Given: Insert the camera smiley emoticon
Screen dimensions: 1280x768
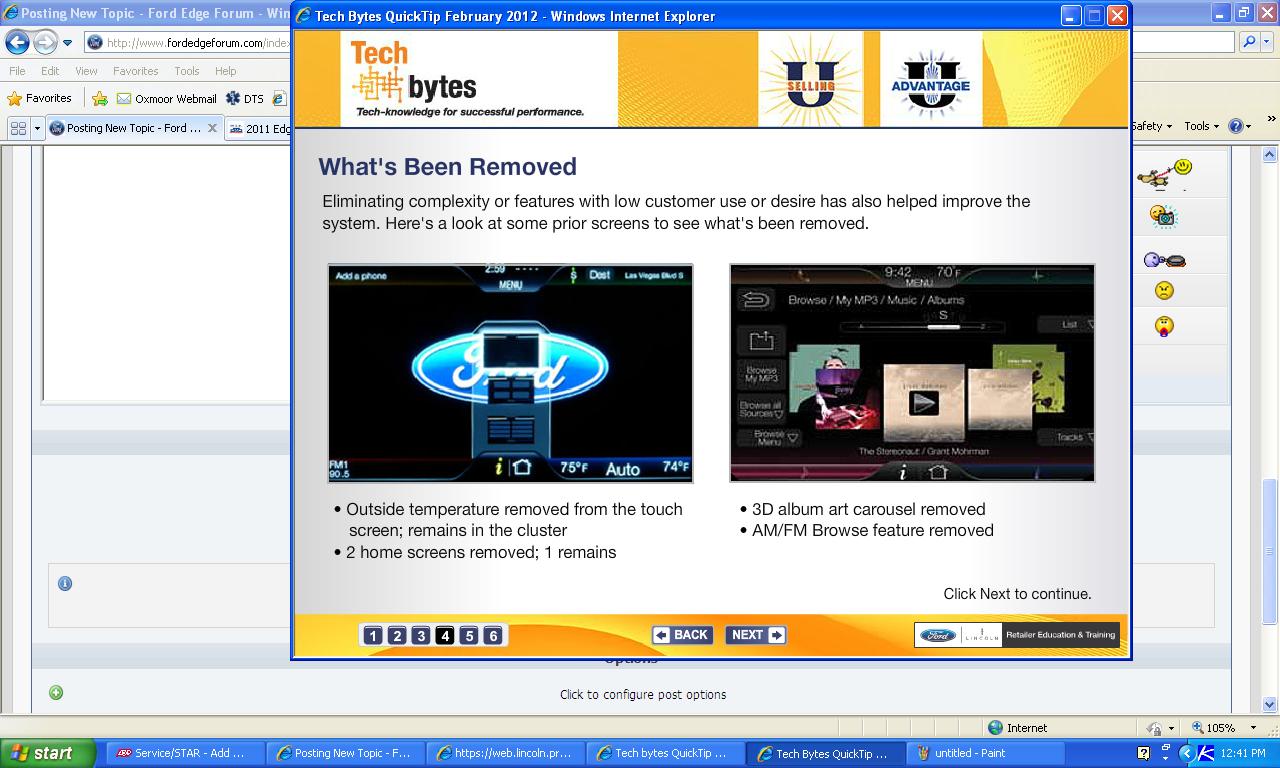Looking at the screenshot, I should (x=1164, y=216).
